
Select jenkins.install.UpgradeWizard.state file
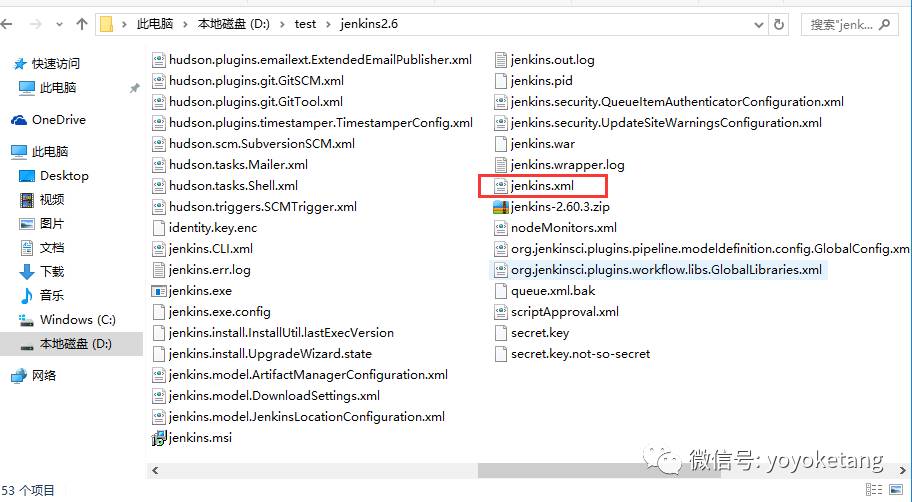pos(270,354)
